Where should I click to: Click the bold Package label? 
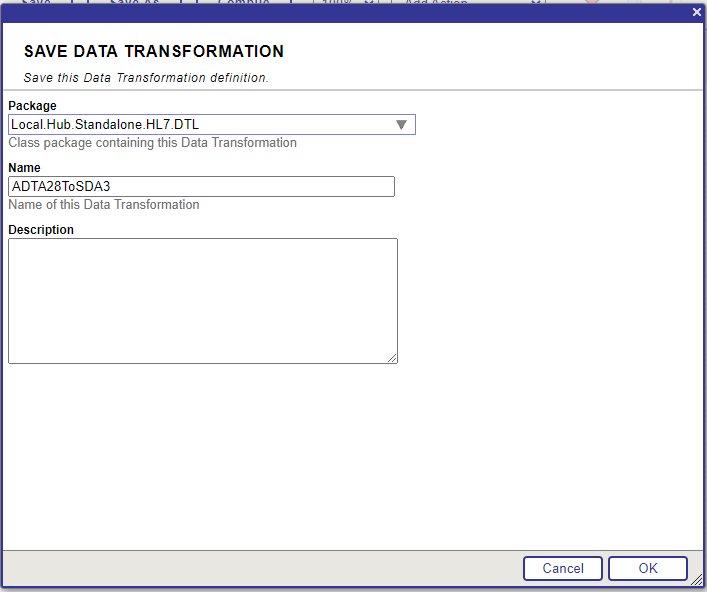tap(32, 106)
